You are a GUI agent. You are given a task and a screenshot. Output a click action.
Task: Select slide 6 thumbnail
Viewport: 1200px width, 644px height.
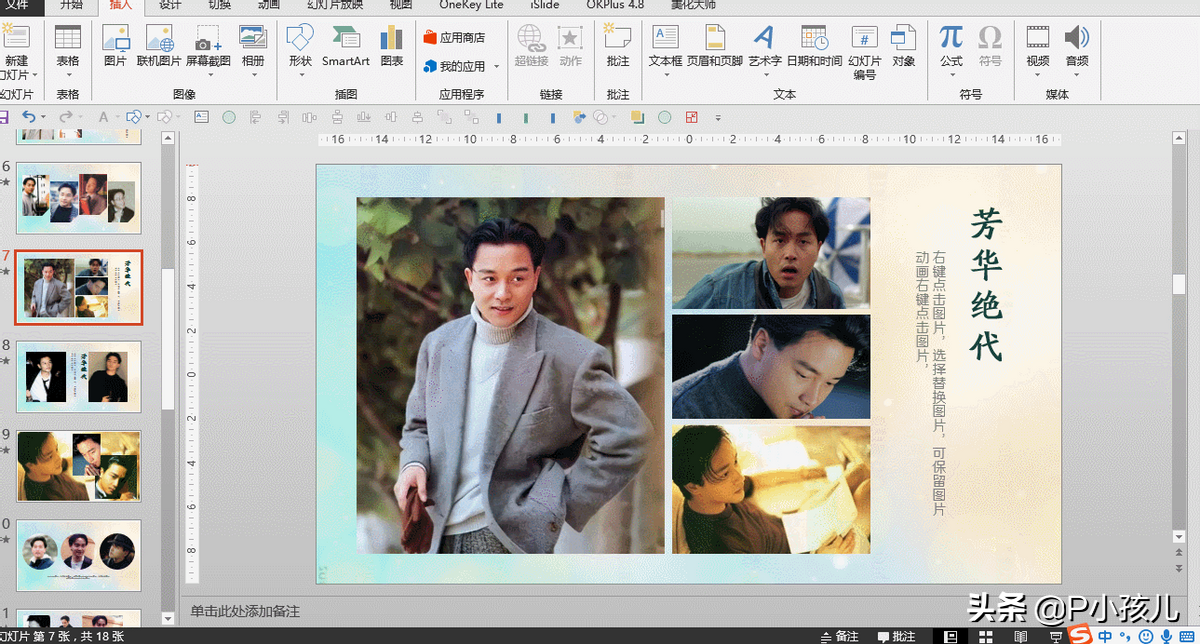(78, 197)
